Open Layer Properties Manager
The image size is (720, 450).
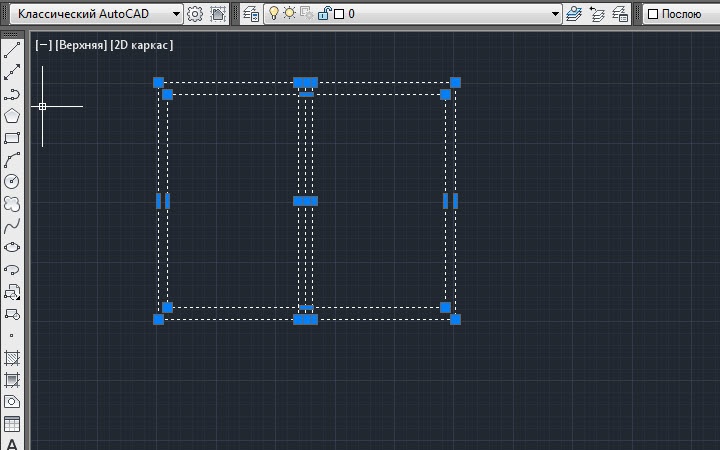[252, 14]
